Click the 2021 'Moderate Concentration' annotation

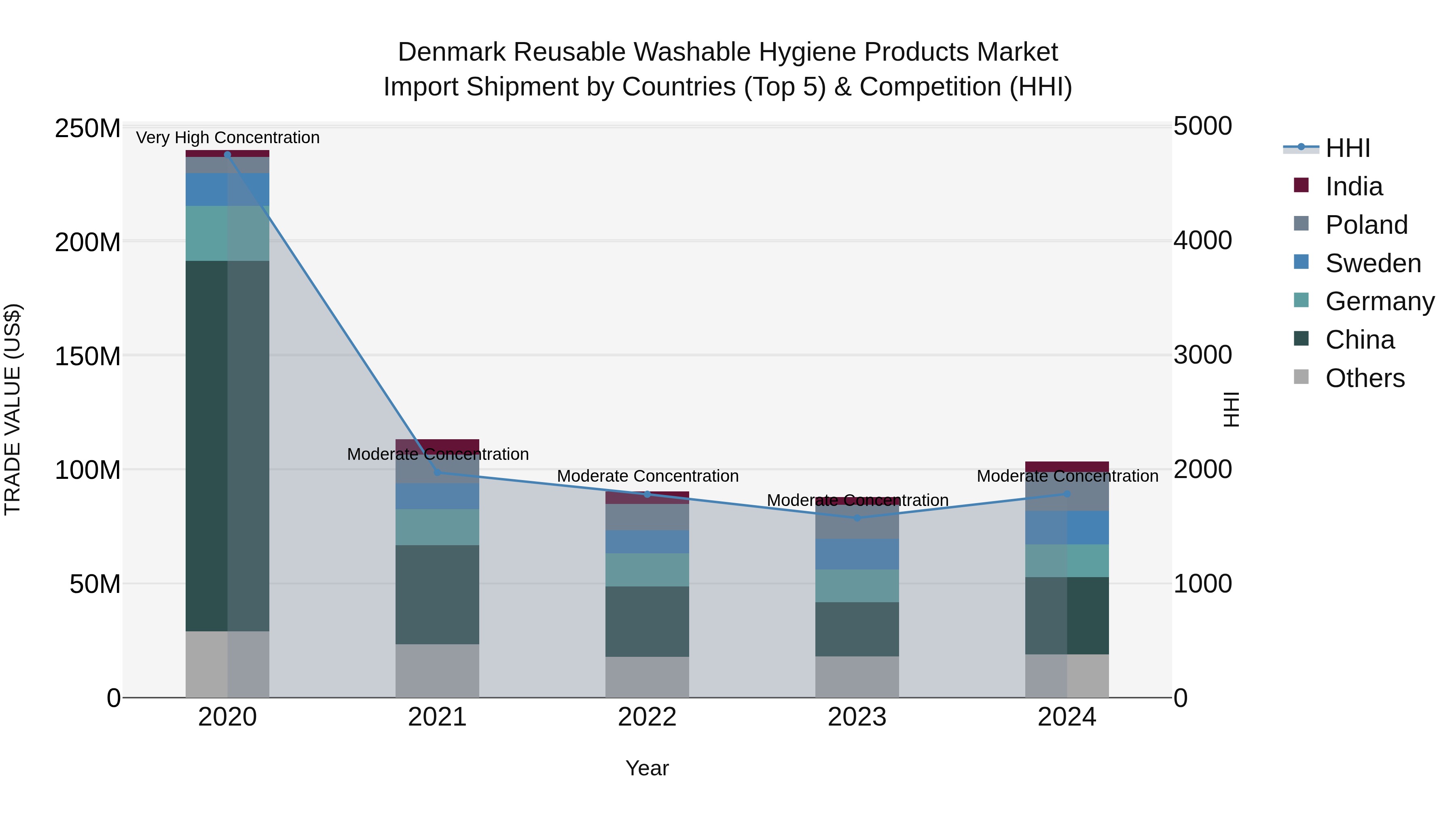(x=438, y=454)
